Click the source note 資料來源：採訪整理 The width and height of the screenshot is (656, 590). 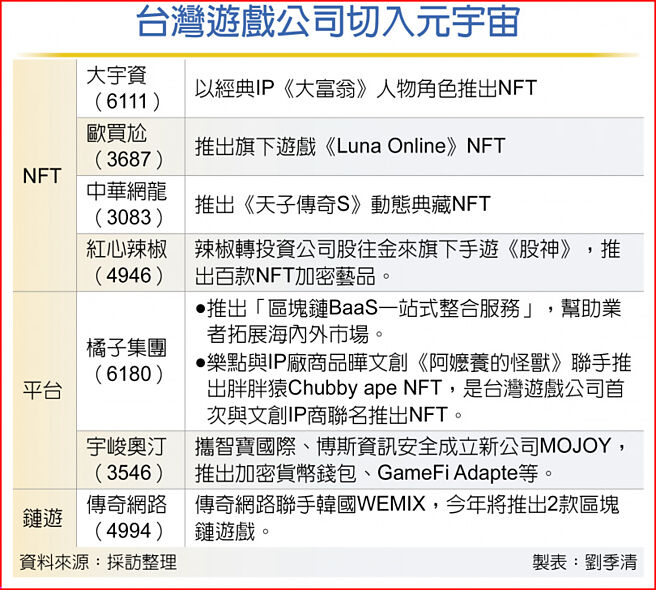98,562
